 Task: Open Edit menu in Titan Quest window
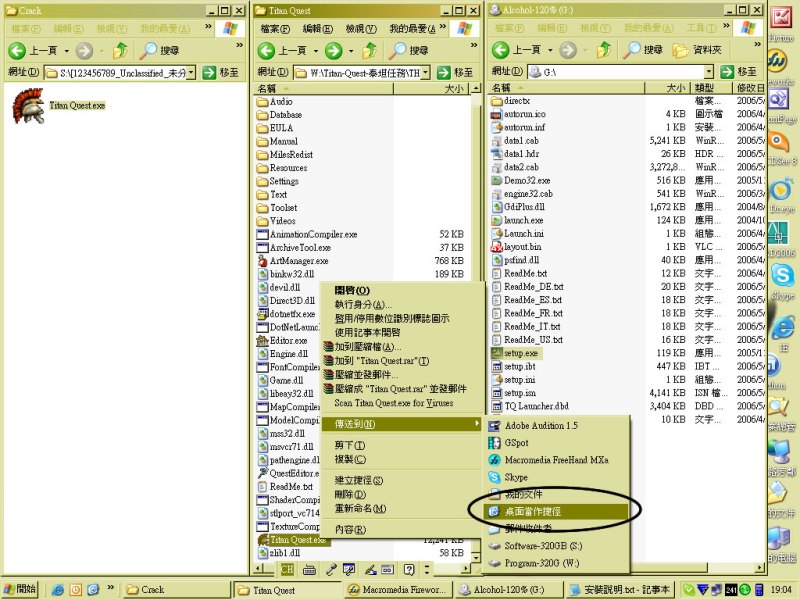pos(317,29)
